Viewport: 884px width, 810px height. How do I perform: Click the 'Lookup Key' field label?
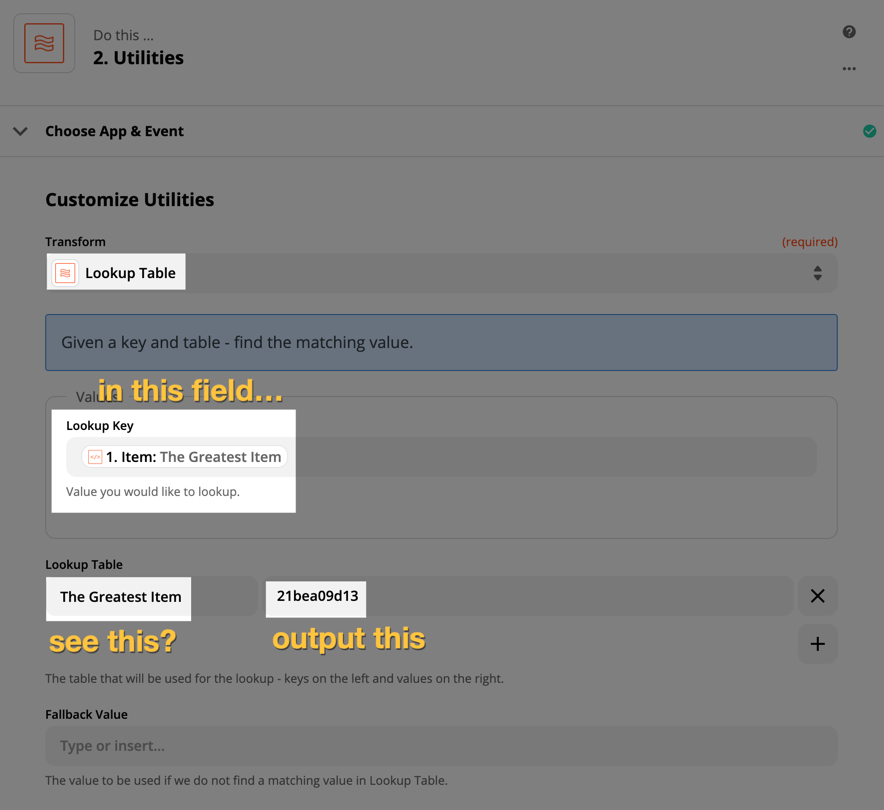click(100, 426)
